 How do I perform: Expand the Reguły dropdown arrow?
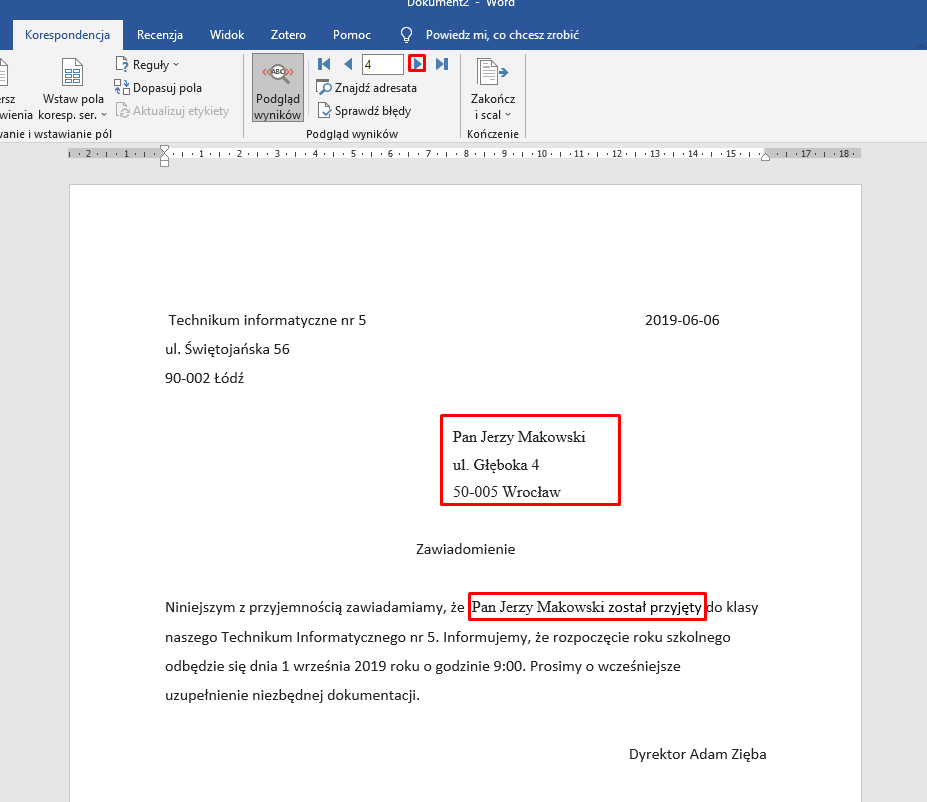click(x=176, y=64)
